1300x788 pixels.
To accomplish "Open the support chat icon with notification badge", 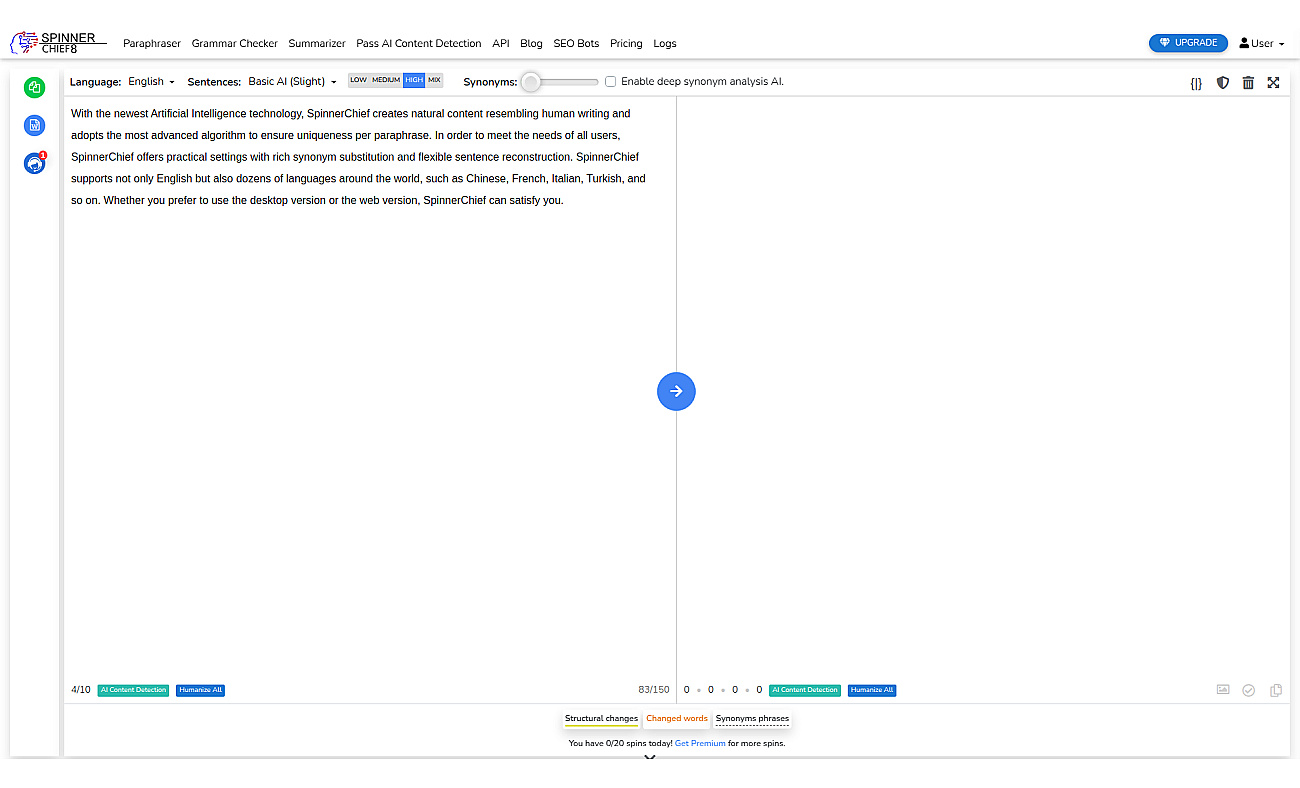I will coord(35,163).
